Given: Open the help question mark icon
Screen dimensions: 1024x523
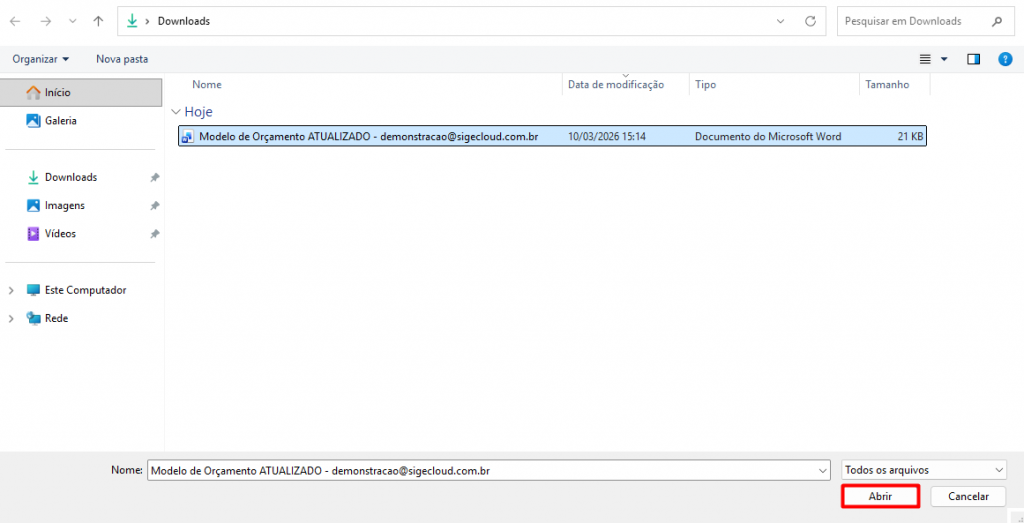Looking at the screenshot, I should (x=1005, y=59).
